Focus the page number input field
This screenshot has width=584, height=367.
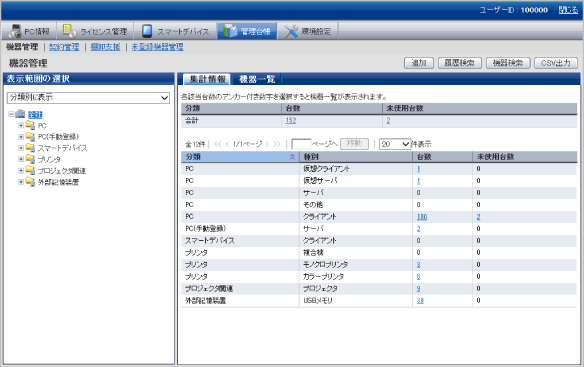tap(301, 144)
